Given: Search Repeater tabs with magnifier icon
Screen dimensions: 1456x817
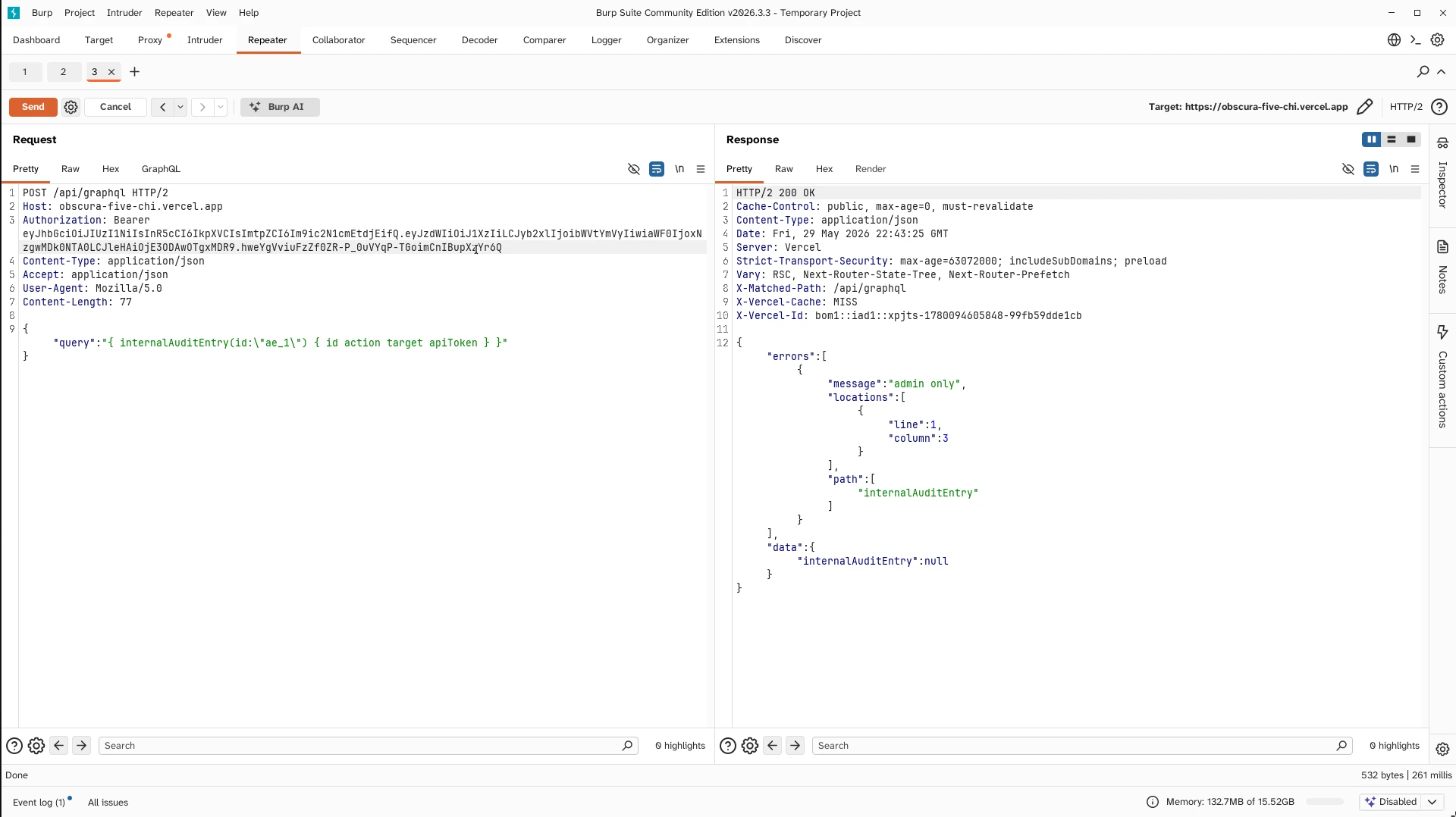Looking at the screenshot, I should (x=1423, y=71).
